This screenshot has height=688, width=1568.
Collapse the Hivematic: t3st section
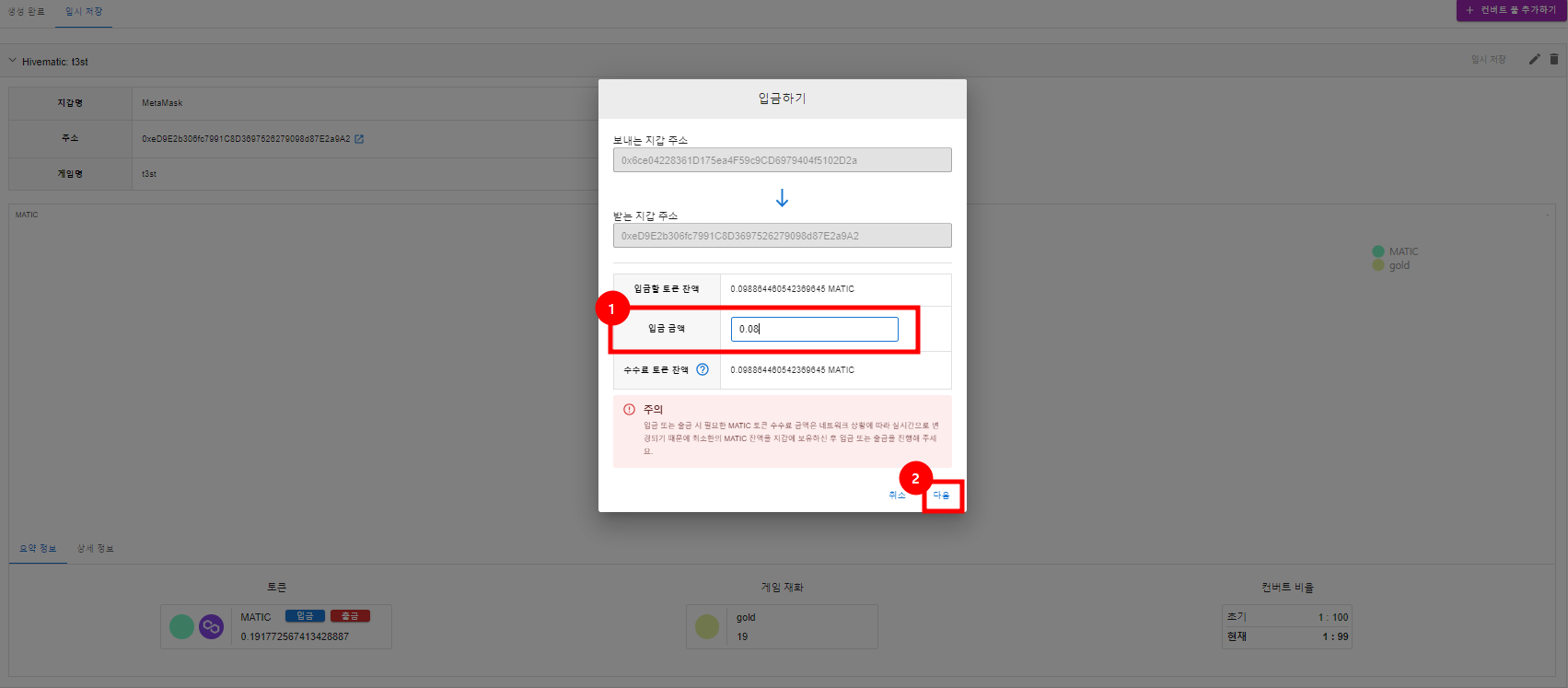[x=13, y=61]
